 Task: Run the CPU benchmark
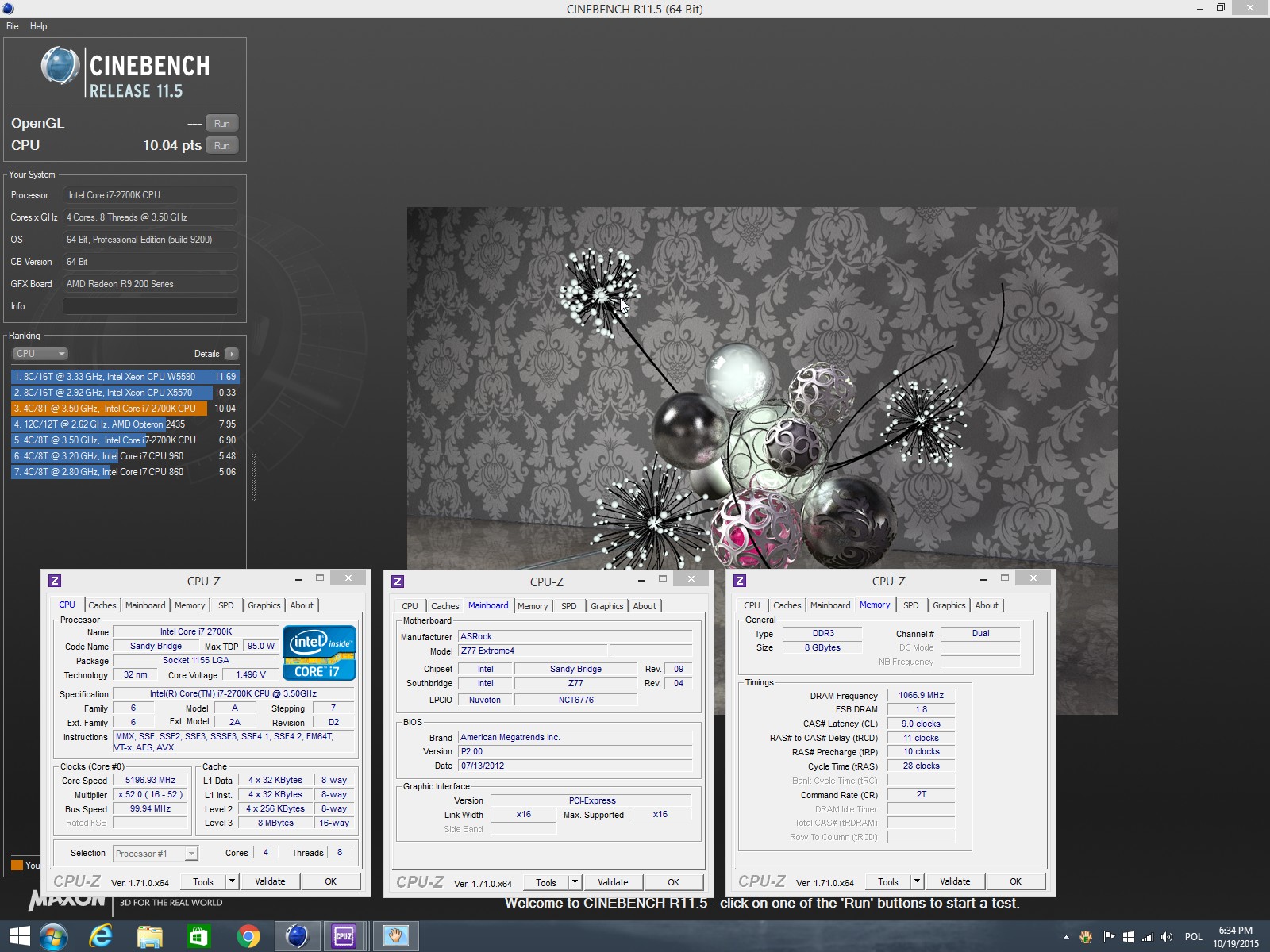[x=221, y=146]
